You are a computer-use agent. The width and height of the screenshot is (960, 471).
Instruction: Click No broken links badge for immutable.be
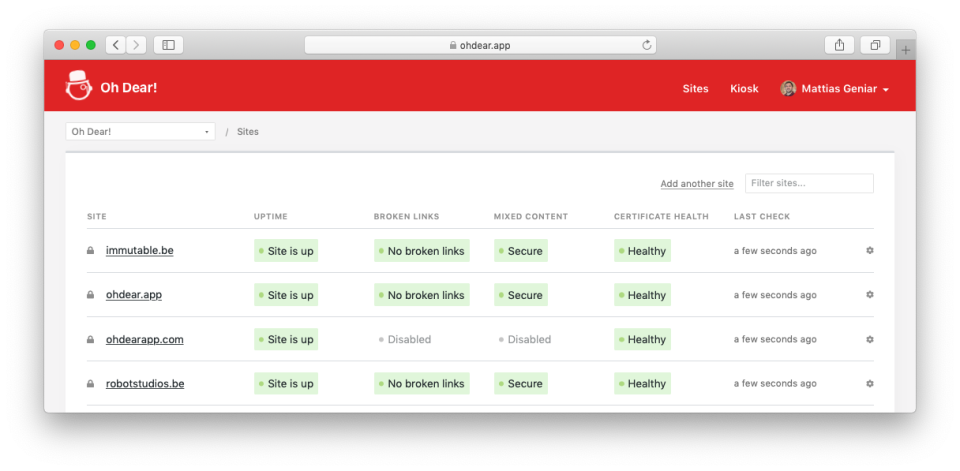(422, 251)
